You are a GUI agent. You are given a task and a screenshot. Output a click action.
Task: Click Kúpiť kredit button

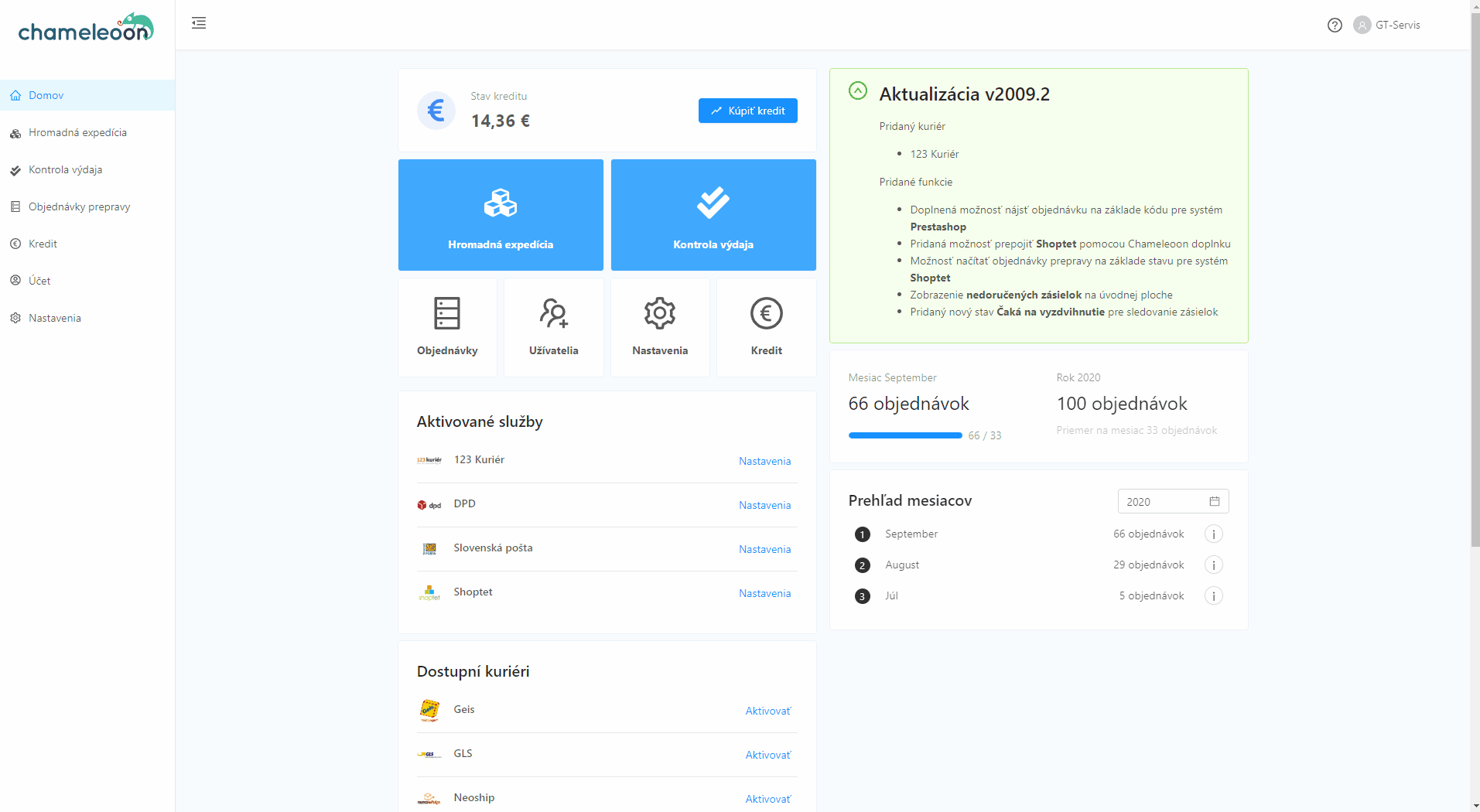pos(747,111)
